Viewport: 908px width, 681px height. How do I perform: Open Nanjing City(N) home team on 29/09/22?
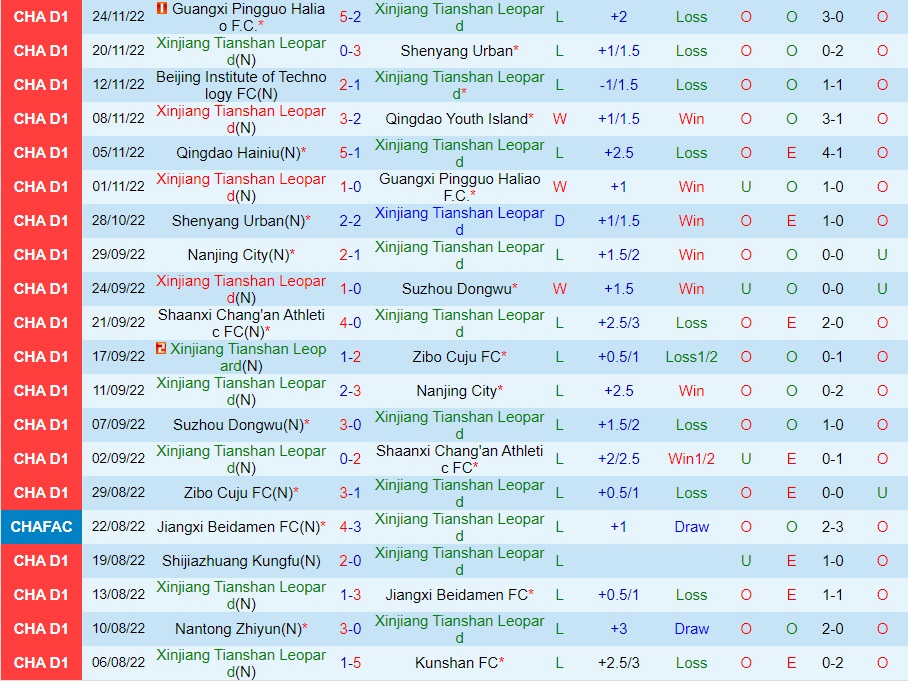(x=241, y=255)
